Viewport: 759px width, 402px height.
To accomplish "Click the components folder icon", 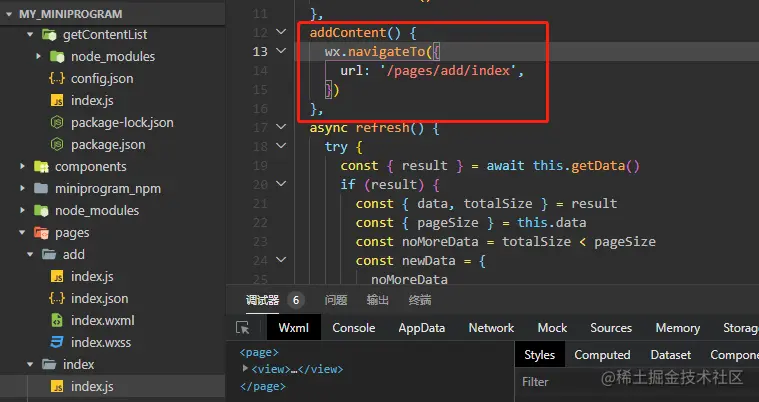I will 41,167.
